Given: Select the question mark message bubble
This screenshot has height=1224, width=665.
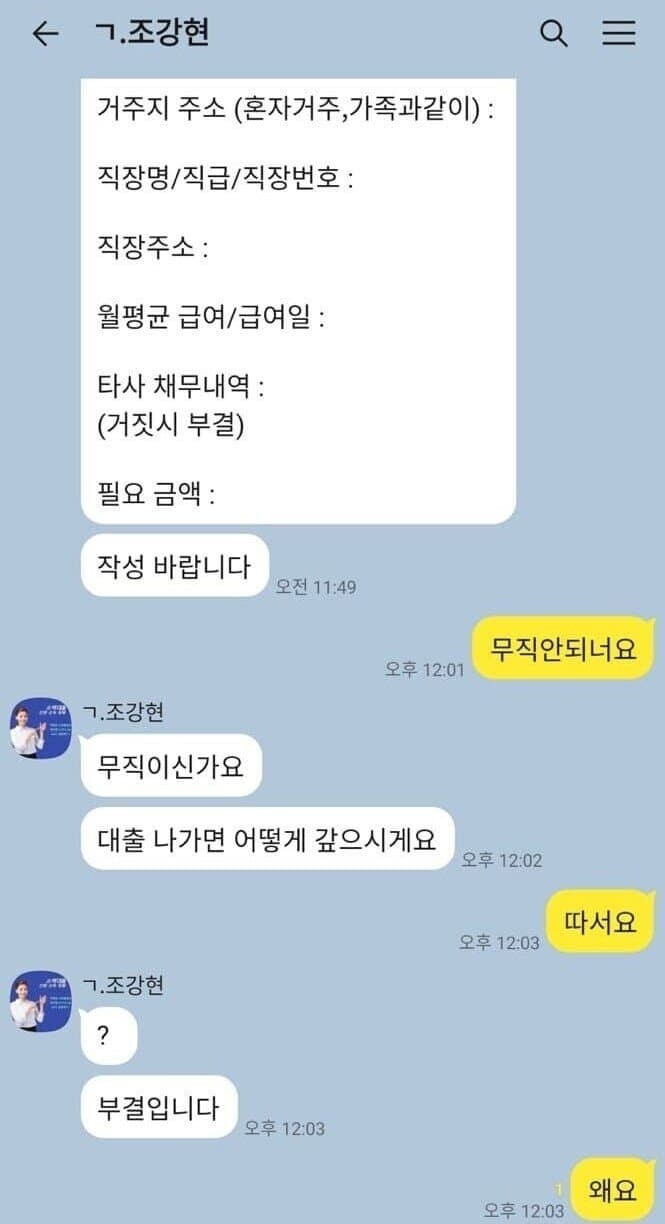Looking at the screenshot, I should click(108, 1036).
